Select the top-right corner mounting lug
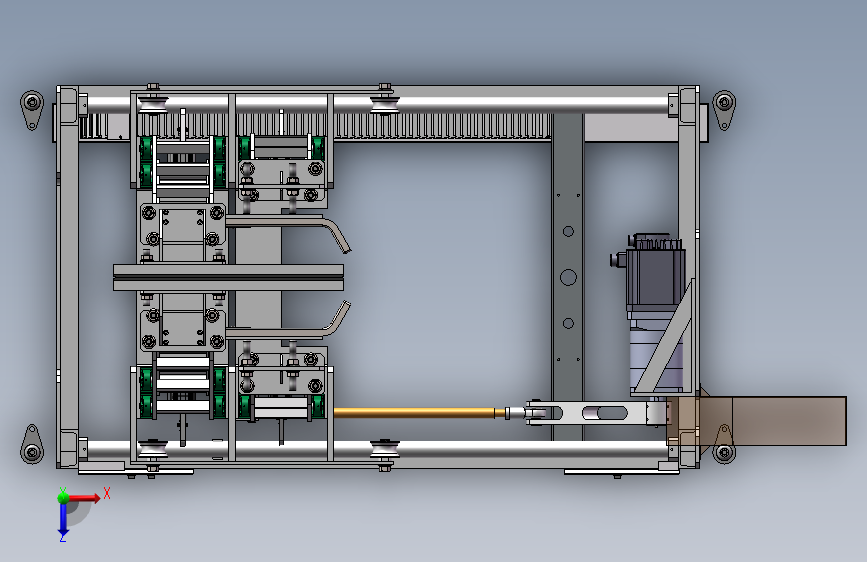The height and width of the screenshot is (562, 867). click(x=724, y=110)
